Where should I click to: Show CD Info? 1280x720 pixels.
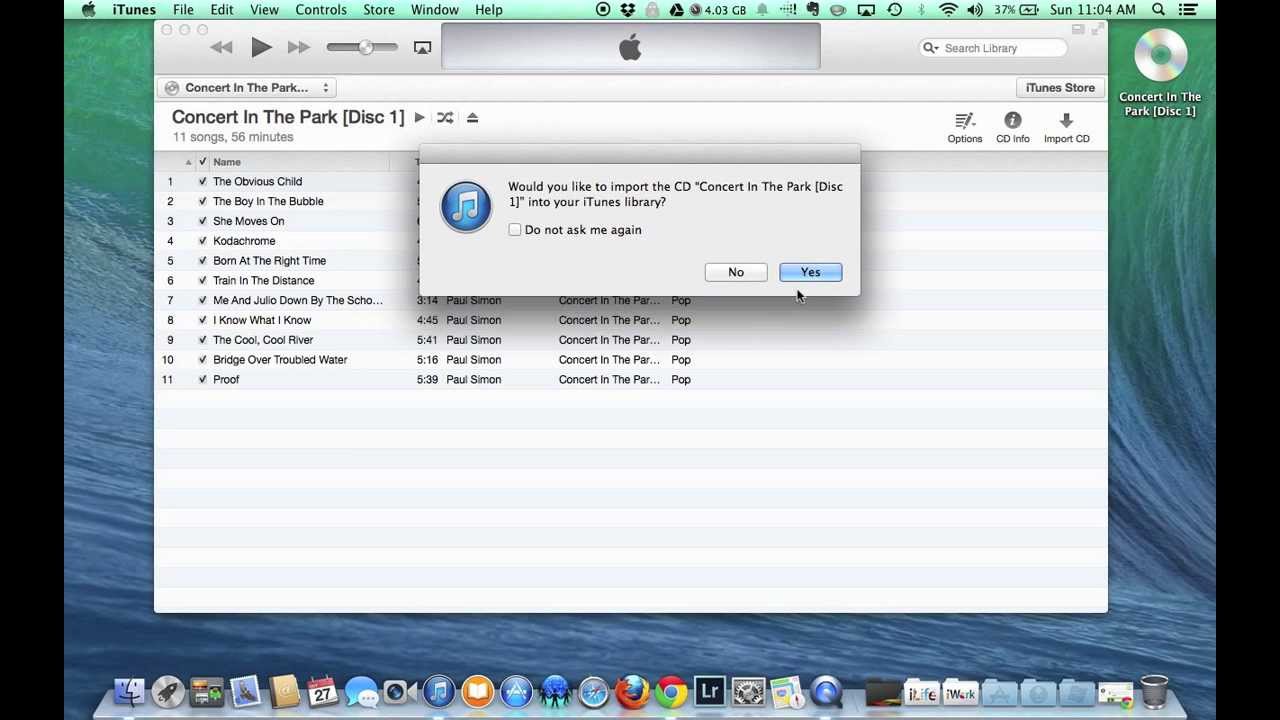point(1012,128)
